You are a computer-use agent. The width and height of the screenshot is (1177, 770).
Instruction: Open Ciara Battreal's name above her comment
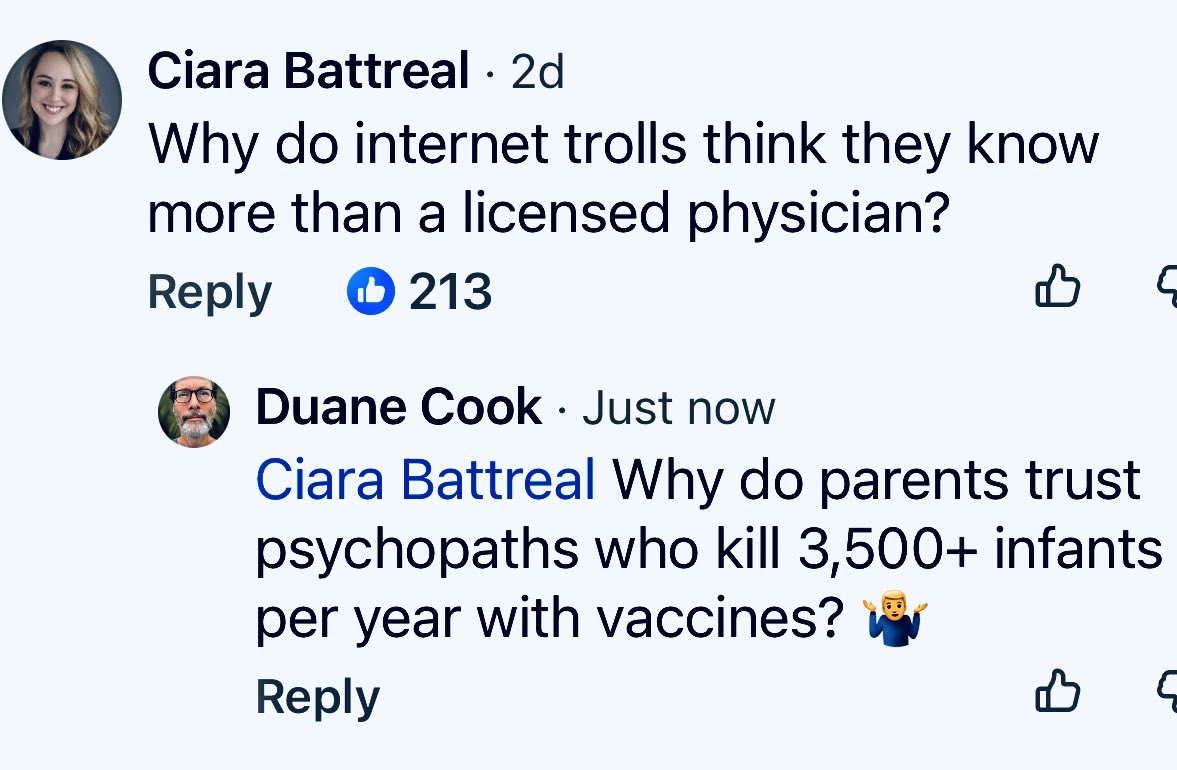(x=308, y=72)
